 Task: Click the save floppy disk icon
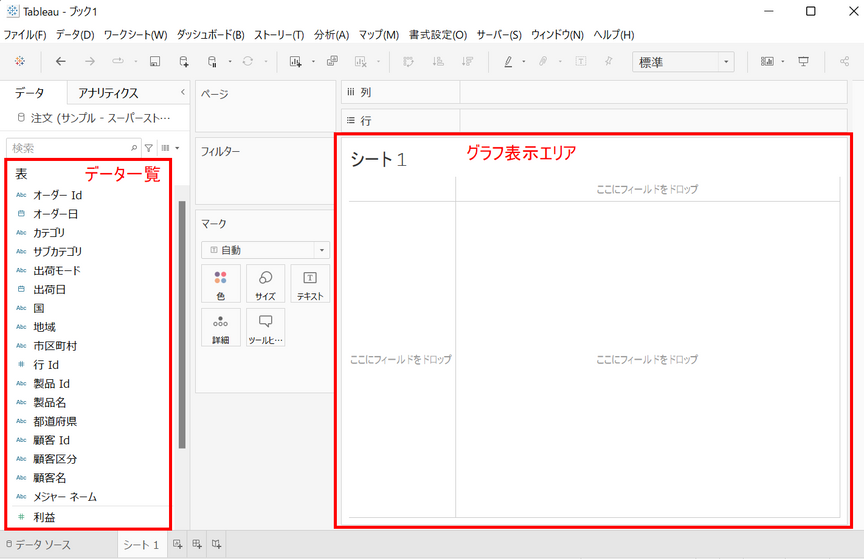(x=155, y=61)
